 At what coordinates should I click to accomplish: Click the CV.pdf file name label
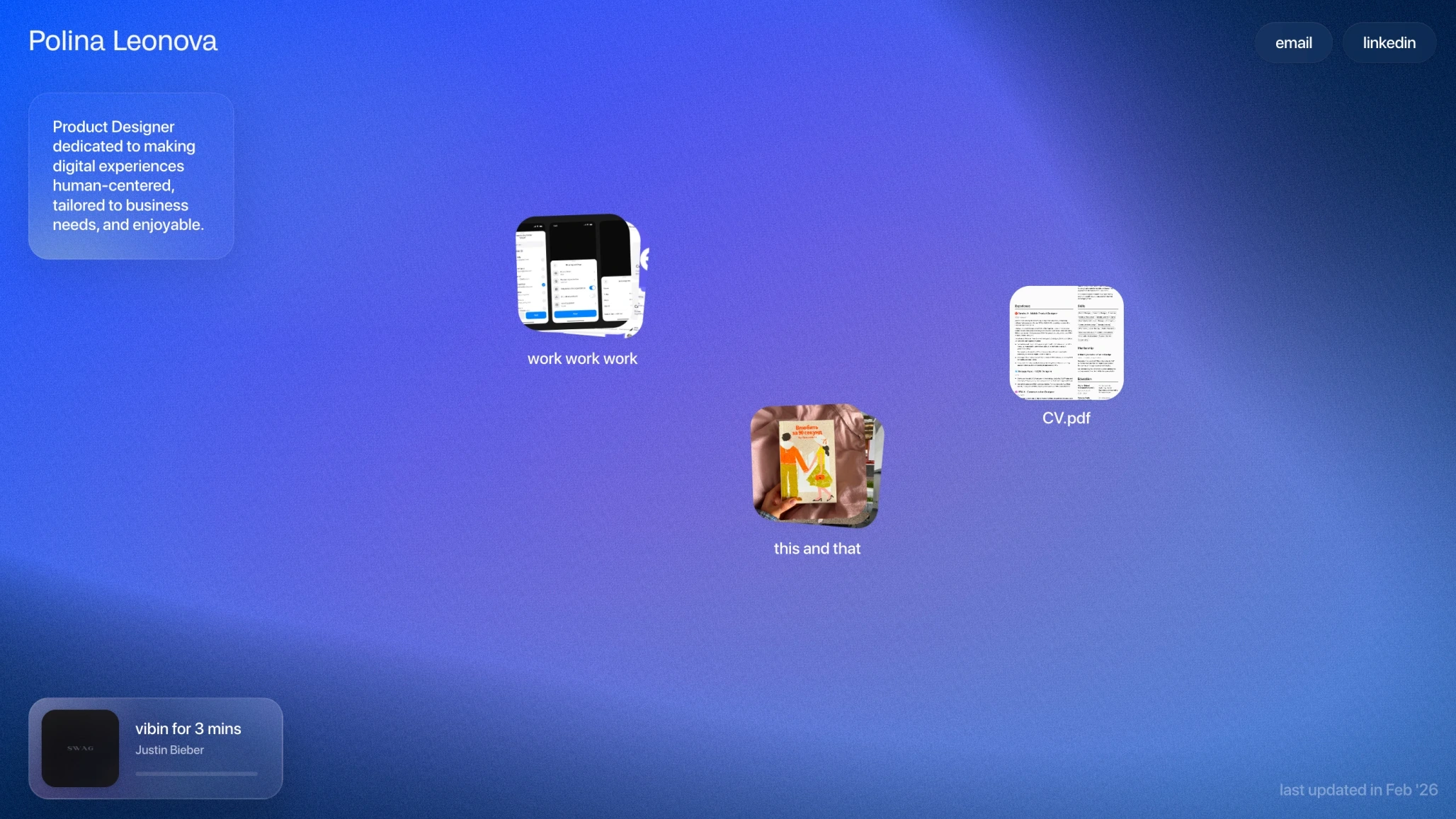pyautogui.click(x=1066, y=418)
